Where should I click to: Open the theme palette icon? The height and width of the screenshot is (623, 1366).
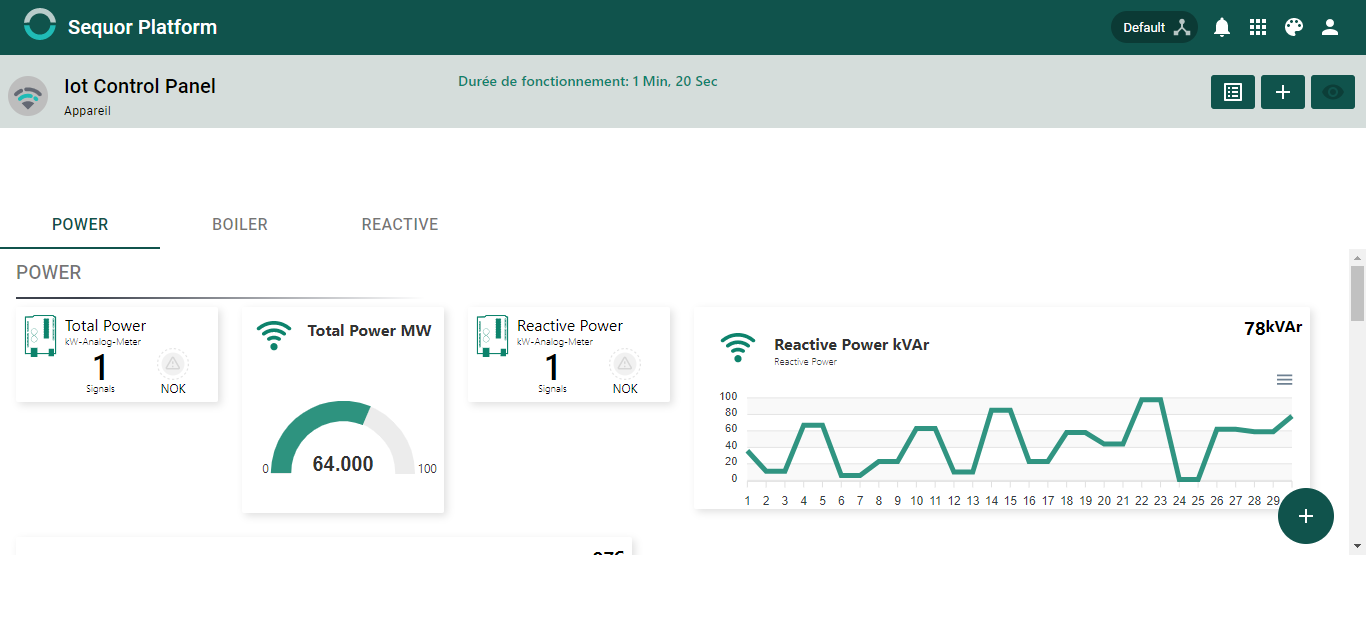click(x=1294, y=27)
